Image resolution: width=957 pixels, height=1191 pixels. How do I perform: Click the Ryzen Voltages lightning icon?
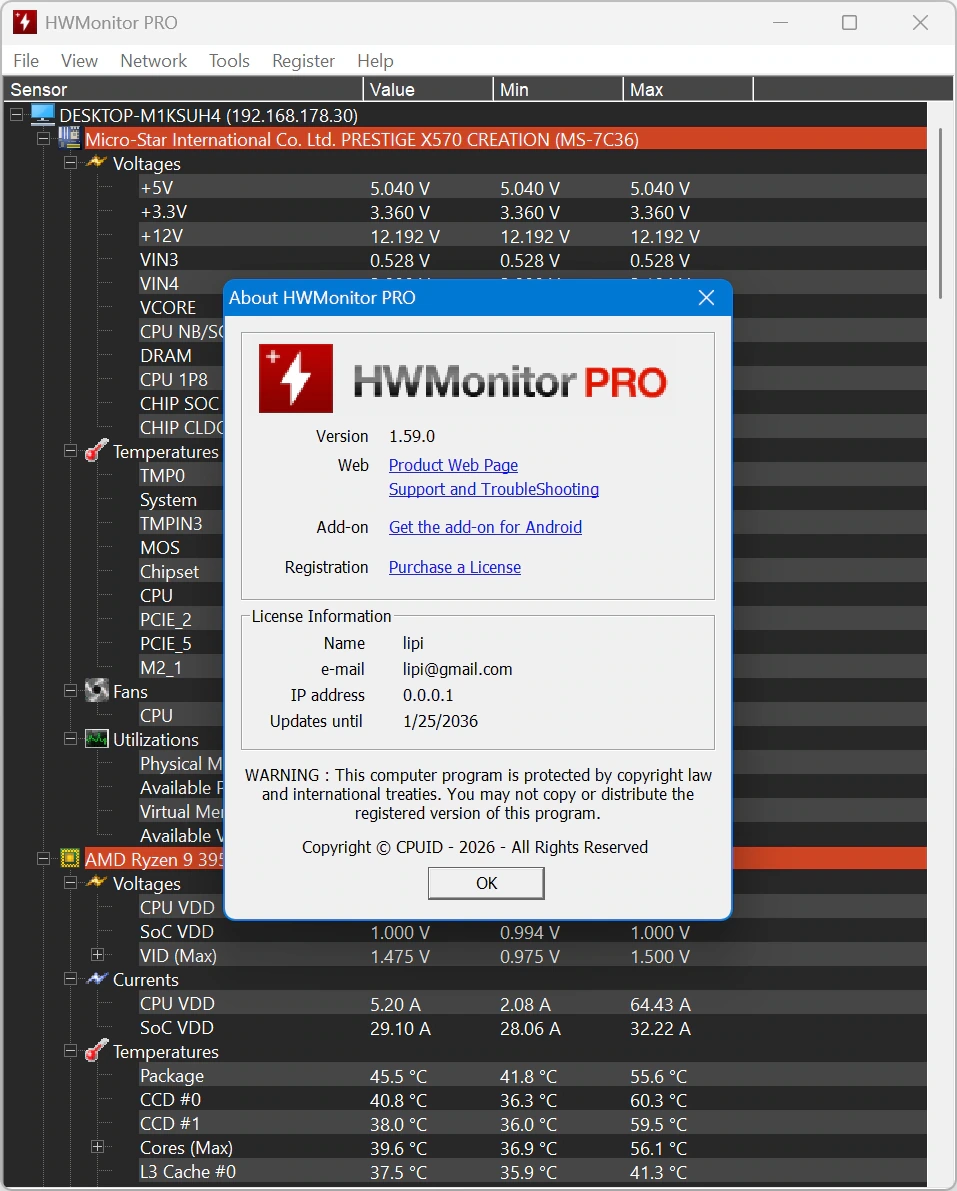pyautogui.click(x=96, y=883)
